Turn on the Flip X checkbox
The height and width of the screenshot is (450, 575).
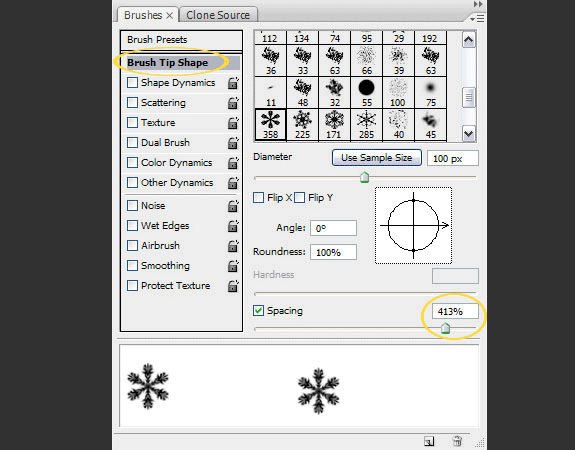point(259,198)
